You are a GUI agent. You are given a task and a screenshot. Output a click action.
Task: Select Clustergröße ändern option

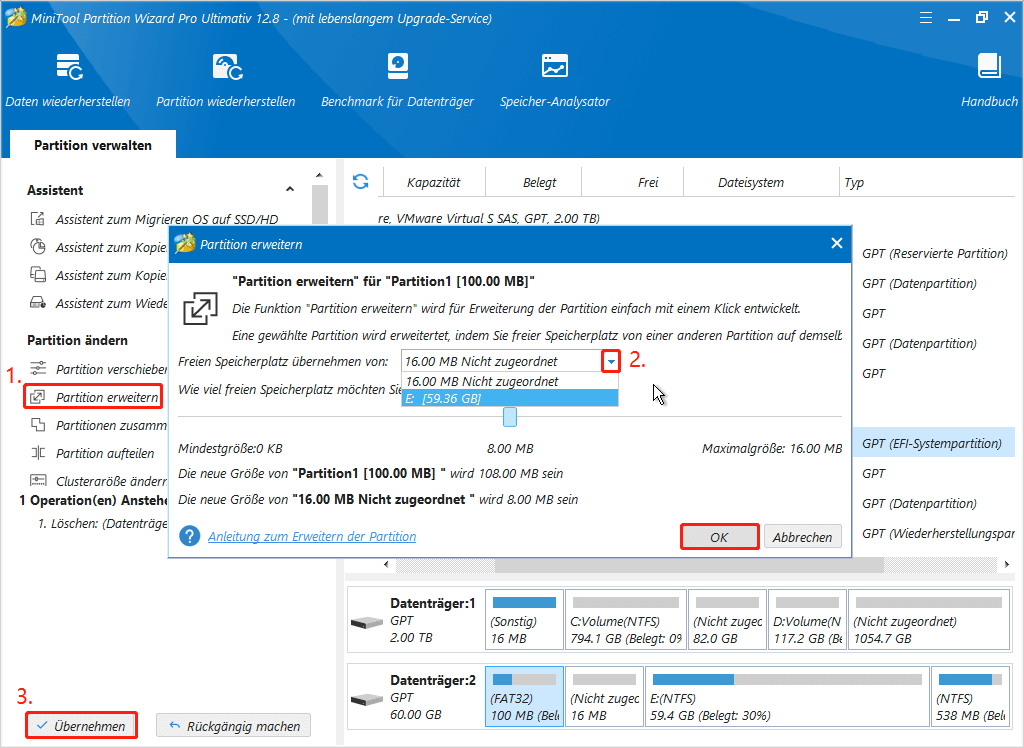(x=98, y=481)
